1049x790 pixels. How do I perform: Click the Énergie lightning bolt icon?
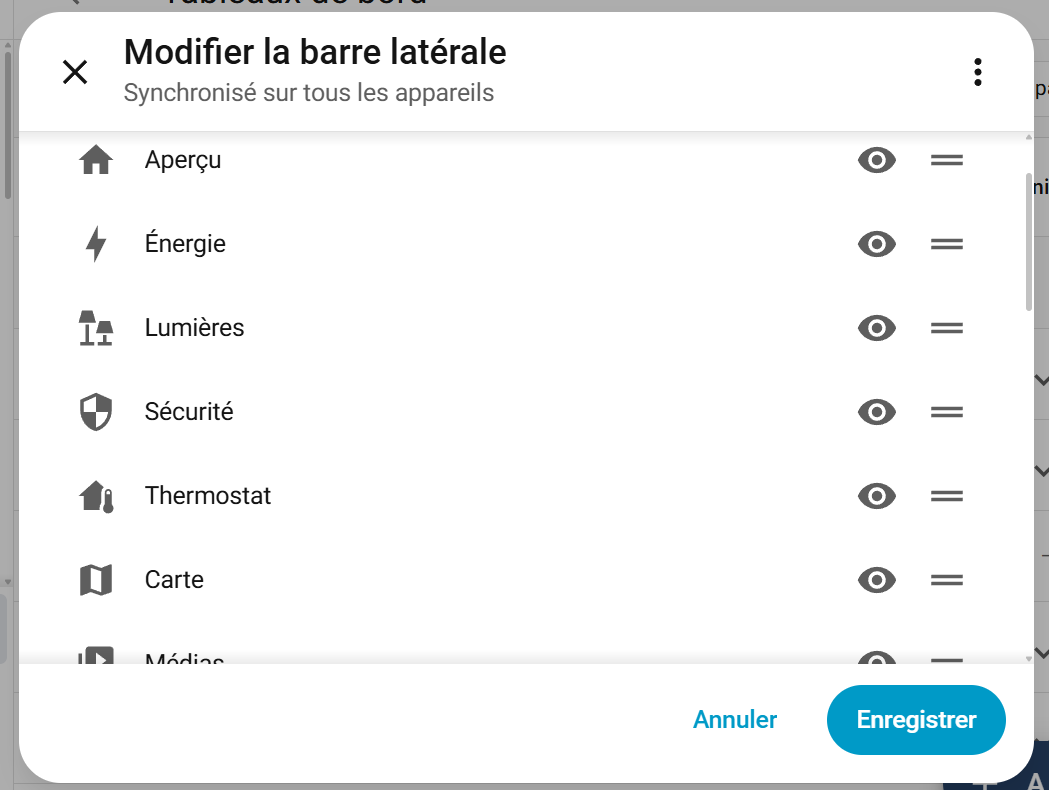click(96, 244)
